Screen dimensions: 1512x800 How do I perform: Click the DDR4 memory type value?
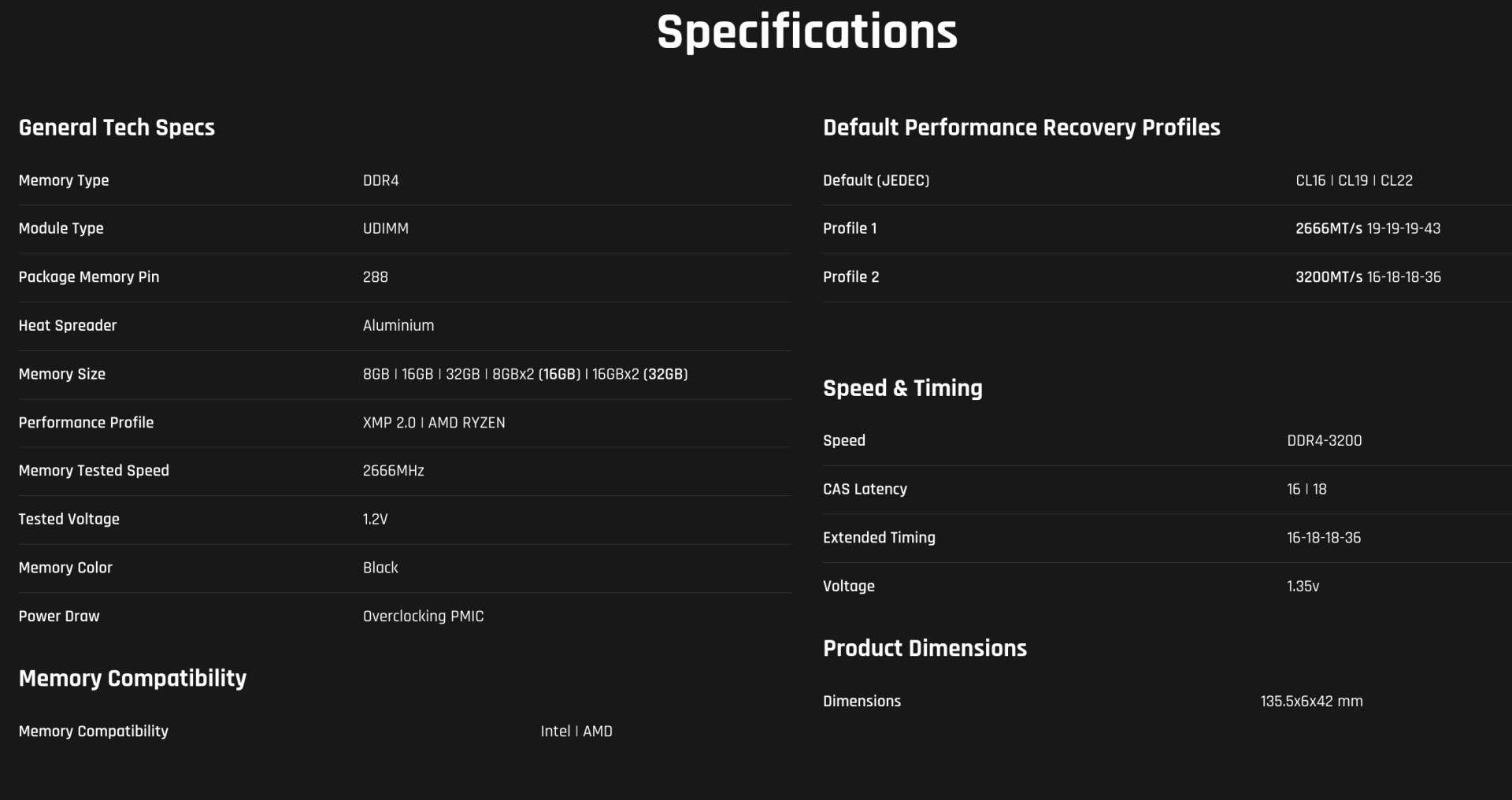(381, 180)
